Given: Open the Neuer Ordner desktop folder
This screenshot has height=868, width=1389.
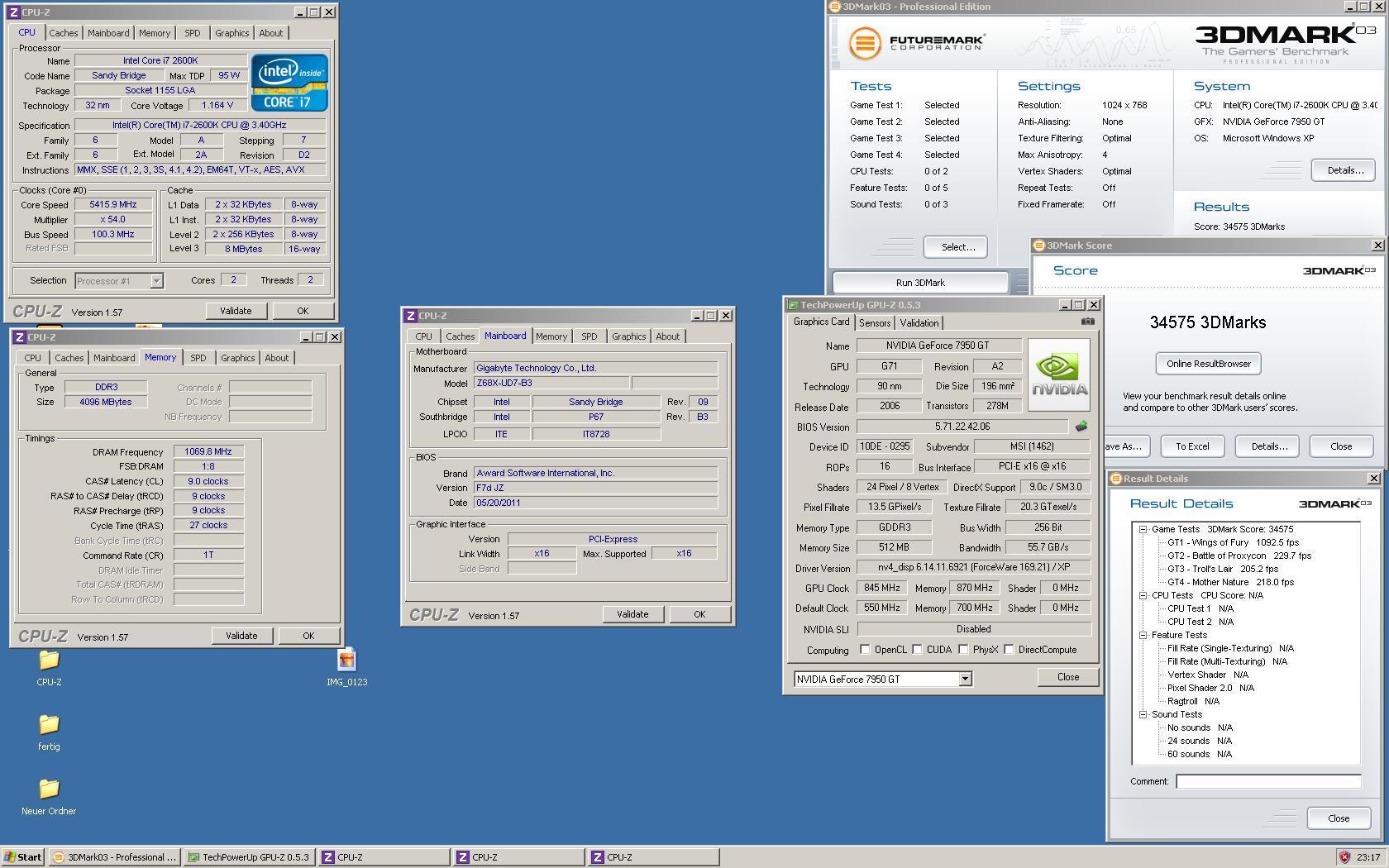Looking at the screenshot, I should (49, 797).
